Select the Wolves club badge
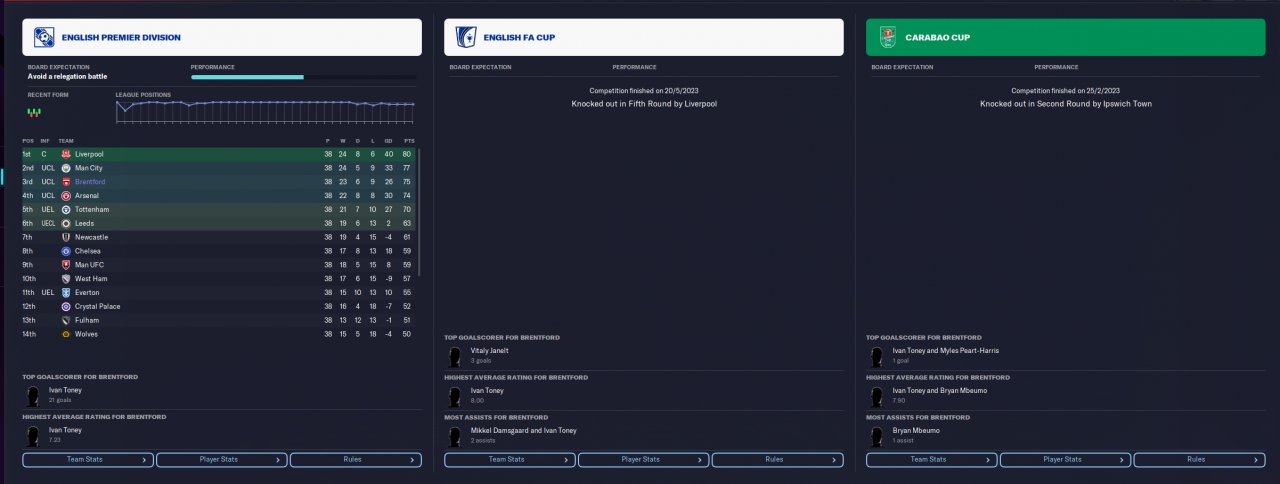The image size is (1280, 484). 65,334
